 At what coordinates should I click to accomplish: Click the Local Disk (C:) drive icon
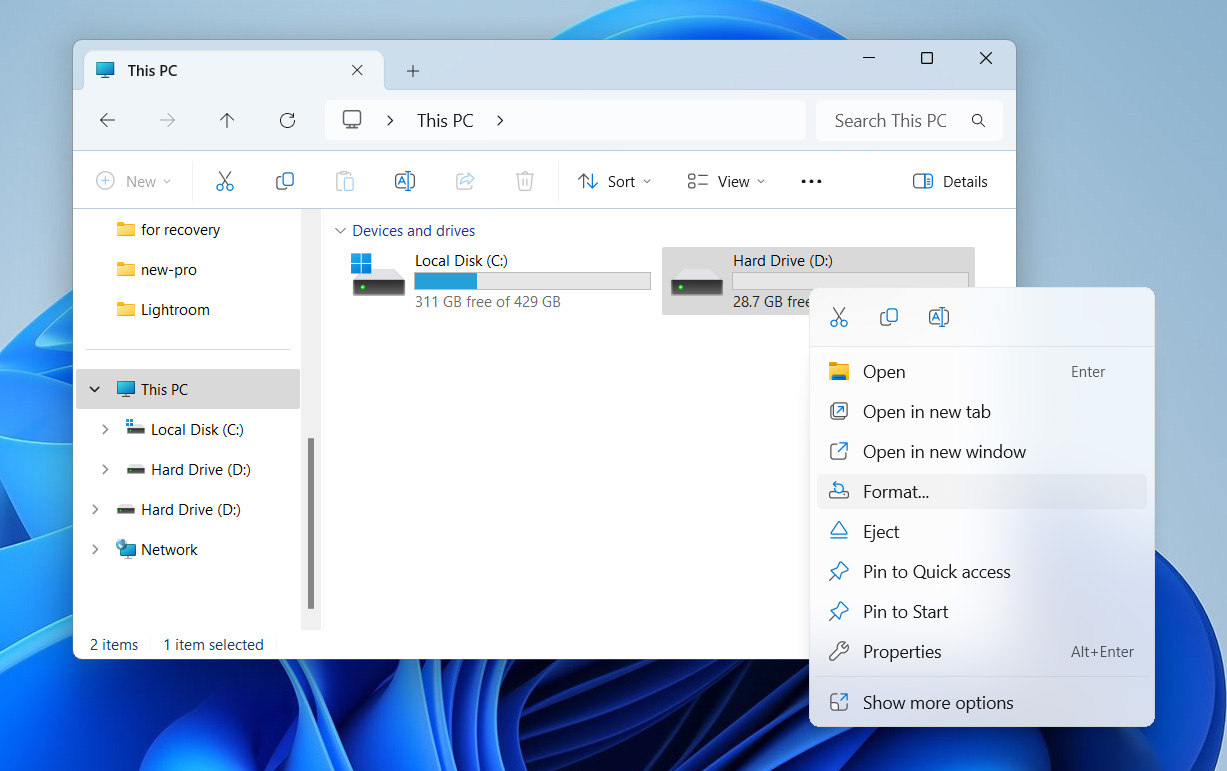pos(377,275)
